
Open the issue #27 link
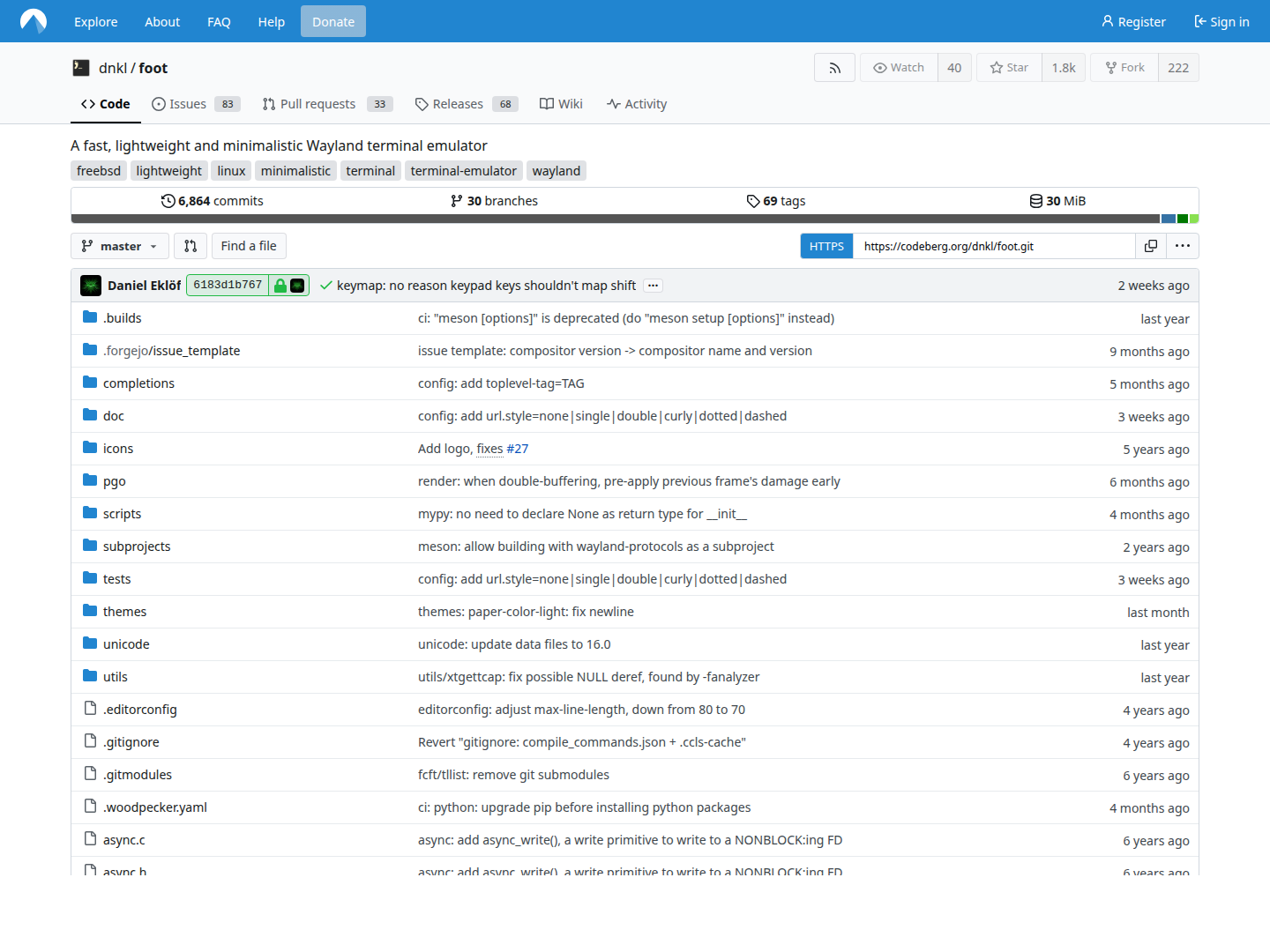[x=518, y=449]
